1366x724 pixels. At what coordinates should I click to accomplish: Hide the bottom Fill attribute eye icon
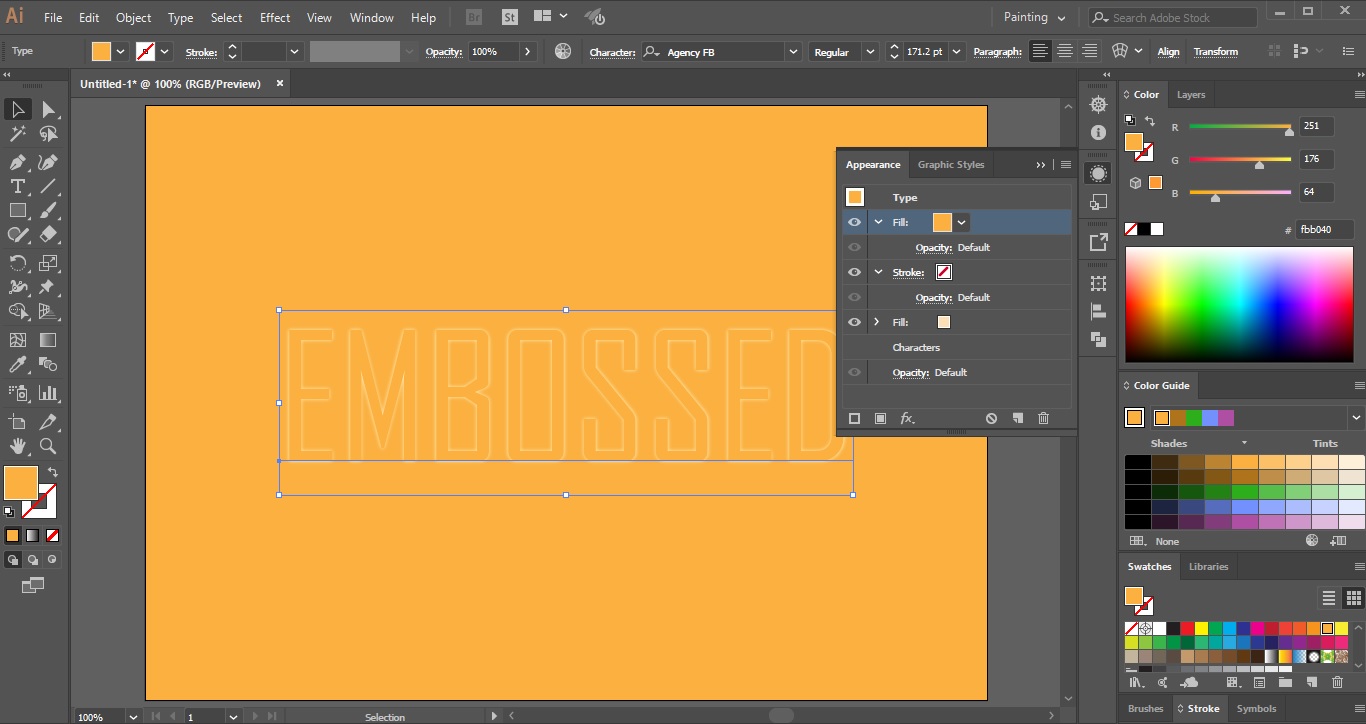(x=854, y=322)
